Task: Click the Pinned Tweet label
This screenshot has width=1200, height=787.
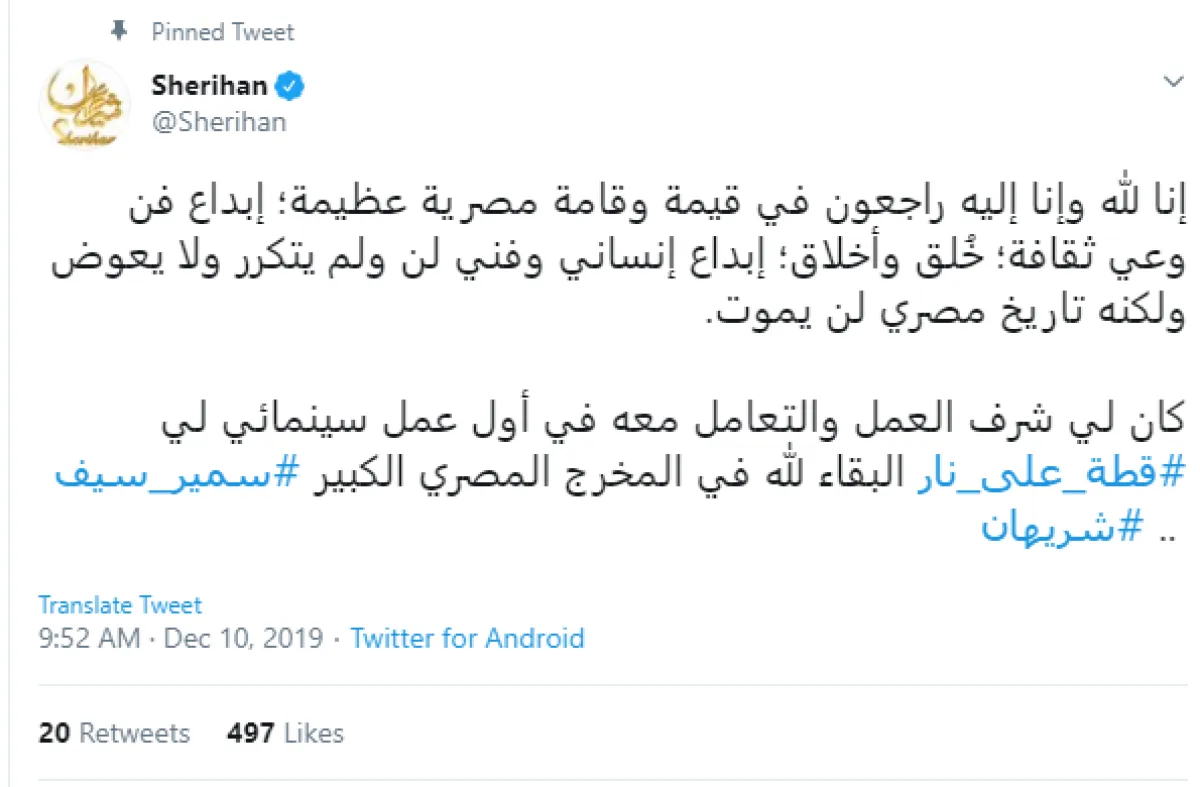Action: point(223,32)
